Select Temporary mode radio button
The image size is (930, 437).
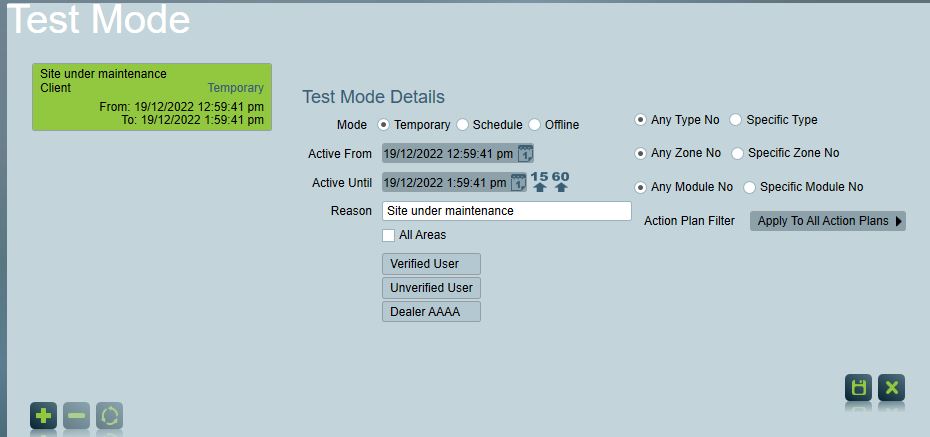[x=384, y=125]
